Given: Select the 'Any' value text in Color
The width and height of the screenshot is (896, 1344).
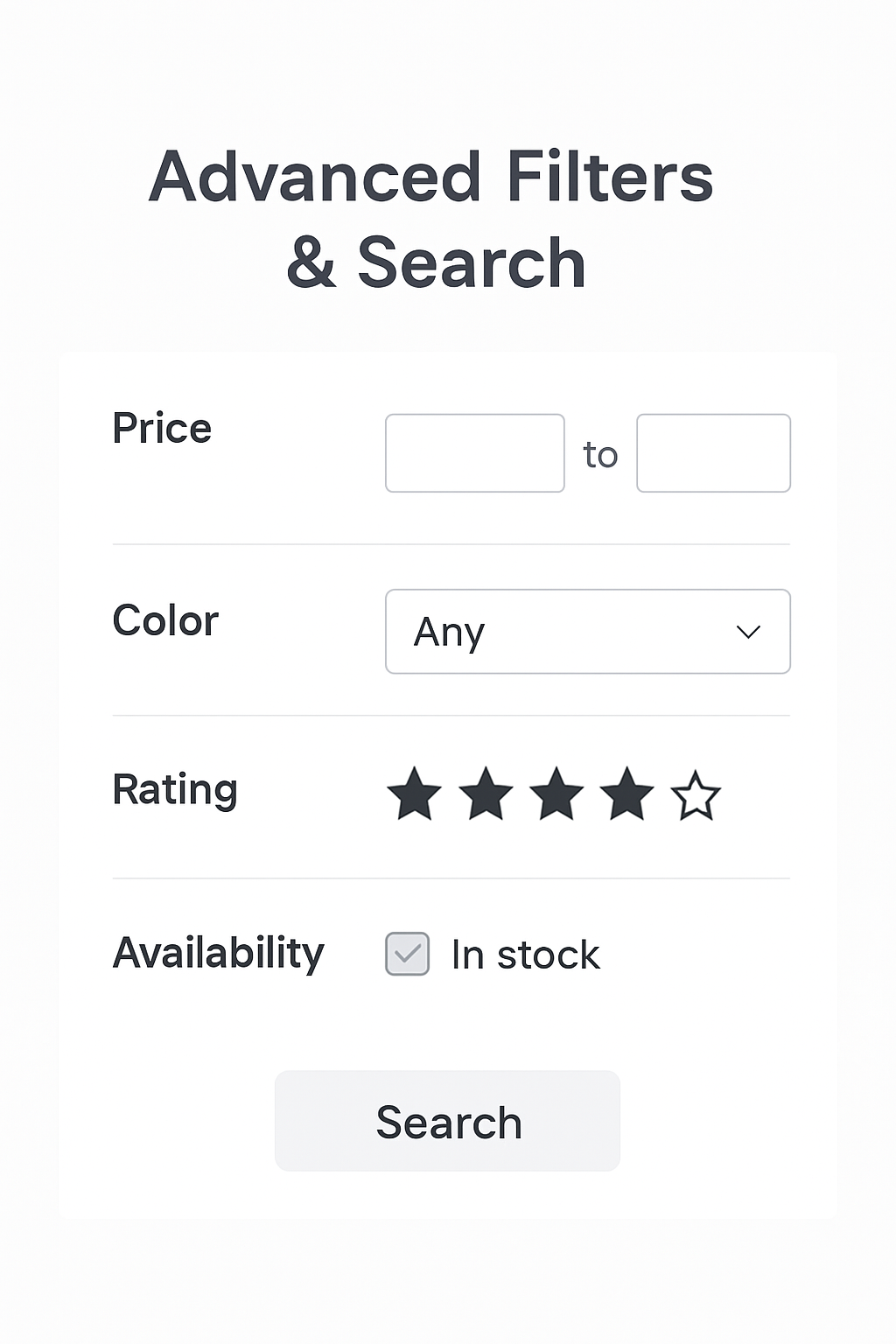Looking at the screenshot, I should coord(449,632).
